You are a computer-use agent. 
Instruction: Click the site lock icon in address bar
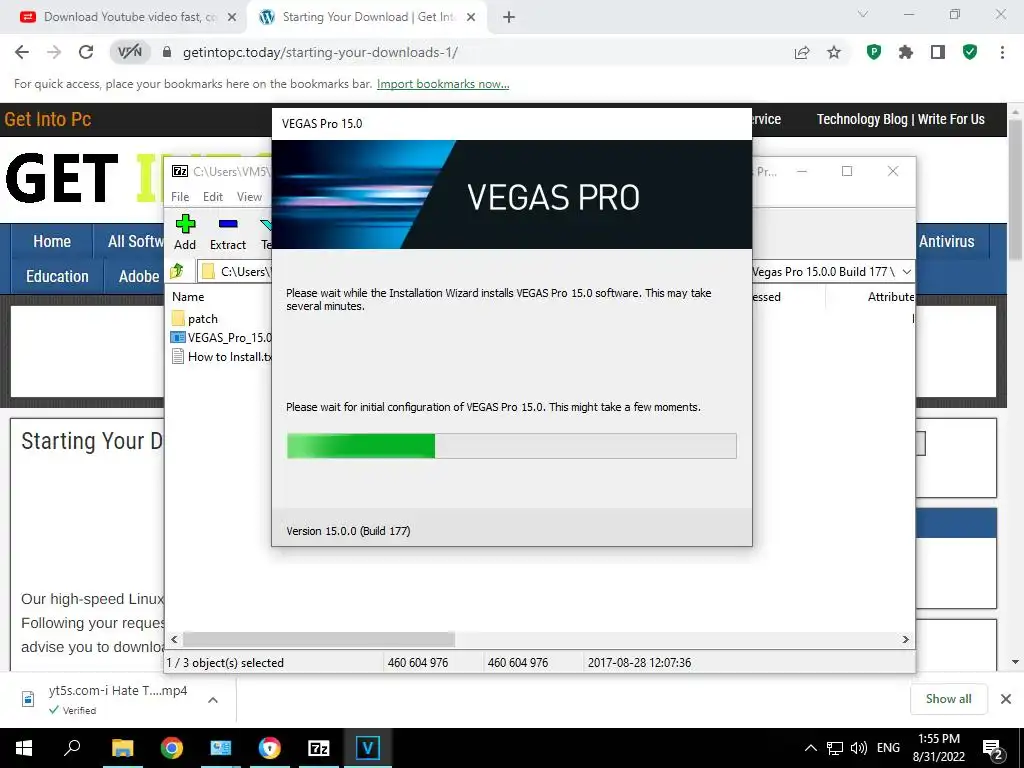point(167,52)
